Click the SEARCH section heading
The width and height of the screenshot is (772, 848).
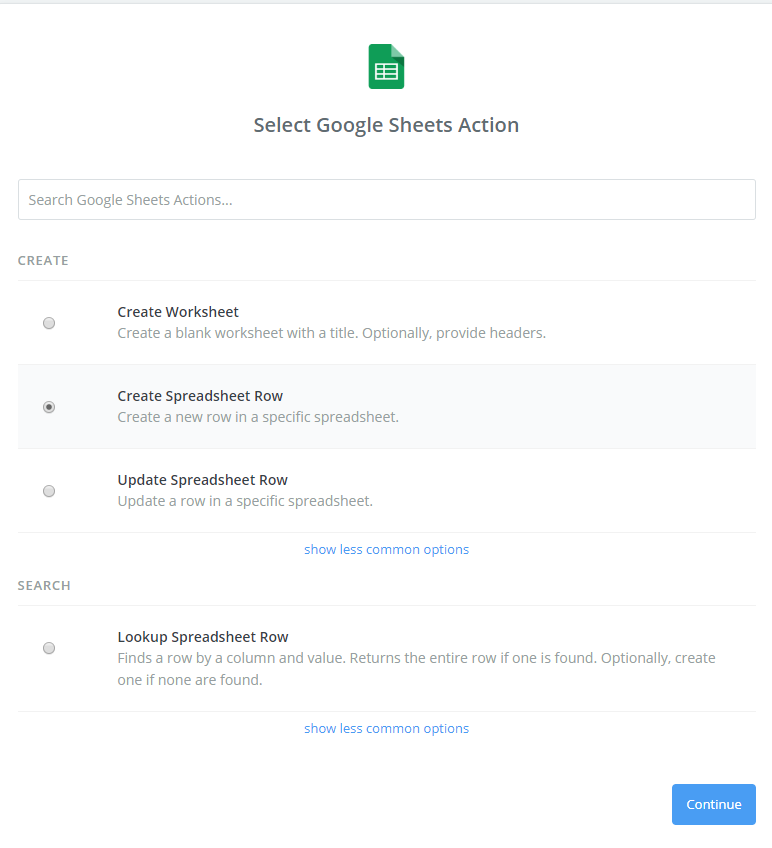coord(44,586)
